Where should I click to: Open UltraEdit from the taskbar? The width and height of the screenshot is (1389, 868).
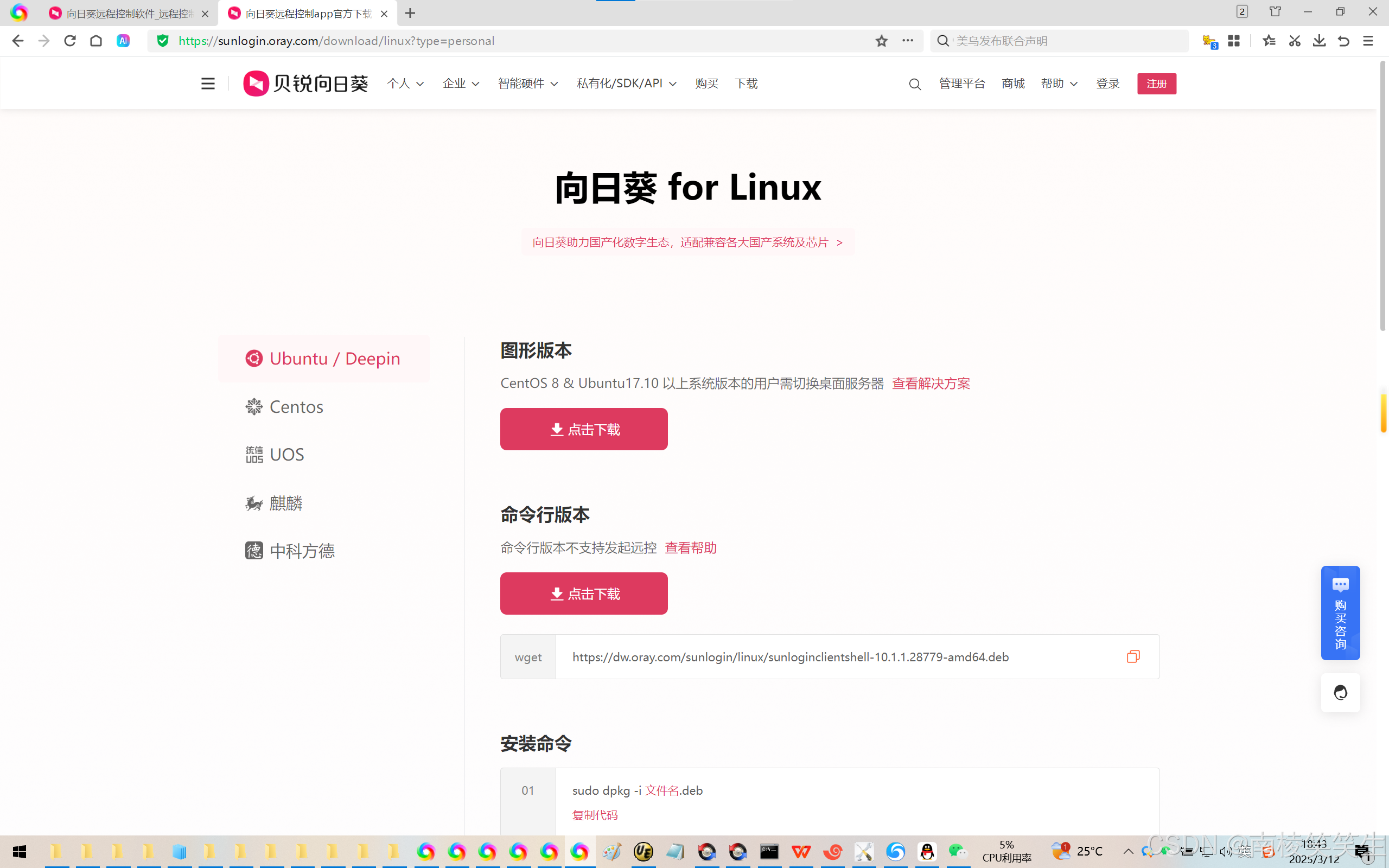click(643, 851)
